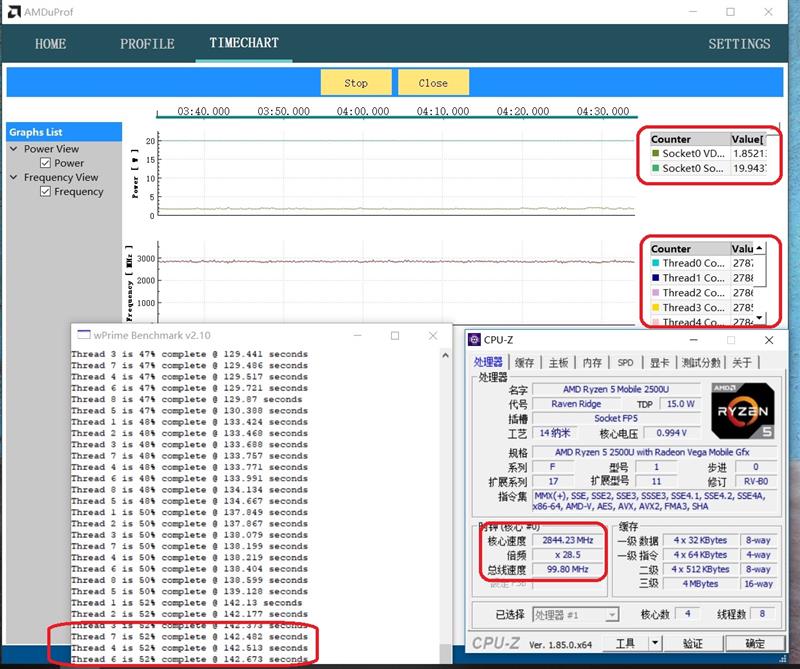Click the wPrime Benchmark window icon

pos(84,335)
